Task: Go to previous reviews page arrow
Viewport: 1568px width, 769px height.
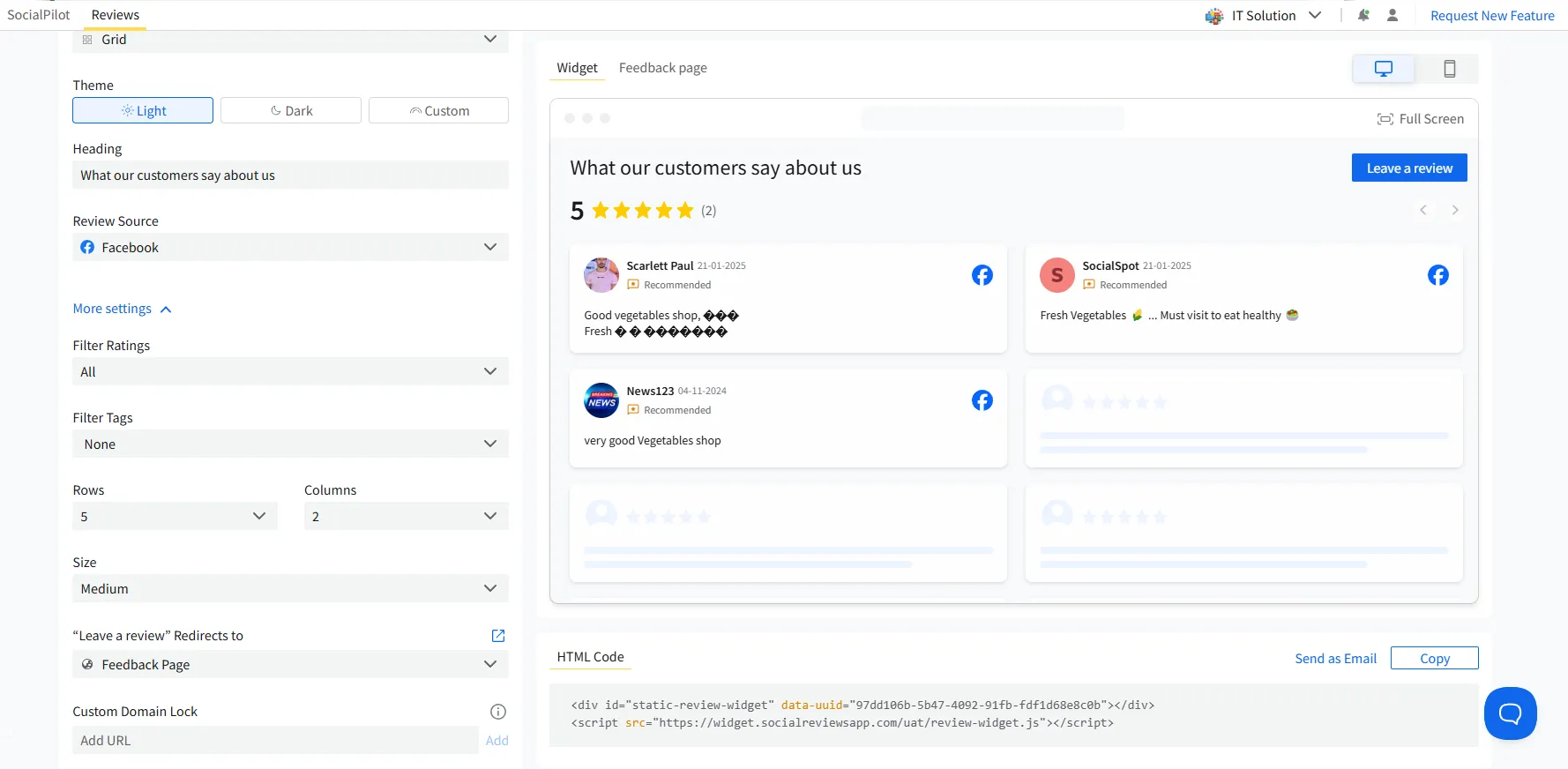Action: click(1422, 210)
